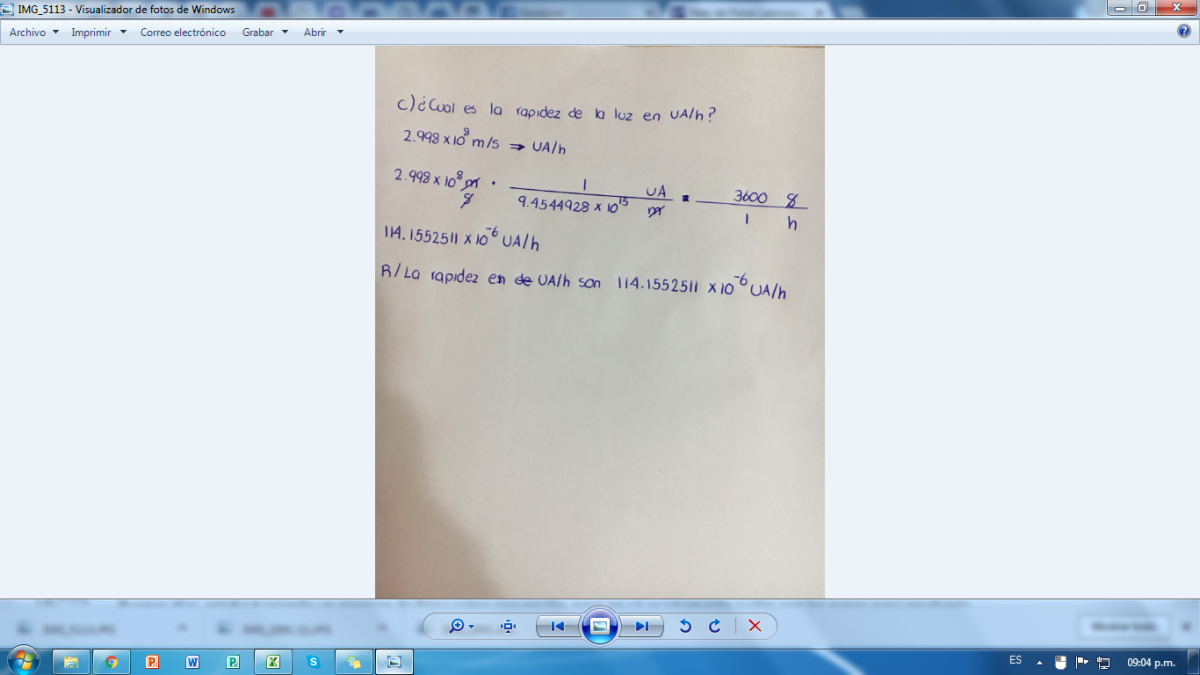Open the Archivo menu

tap(34, 32)
